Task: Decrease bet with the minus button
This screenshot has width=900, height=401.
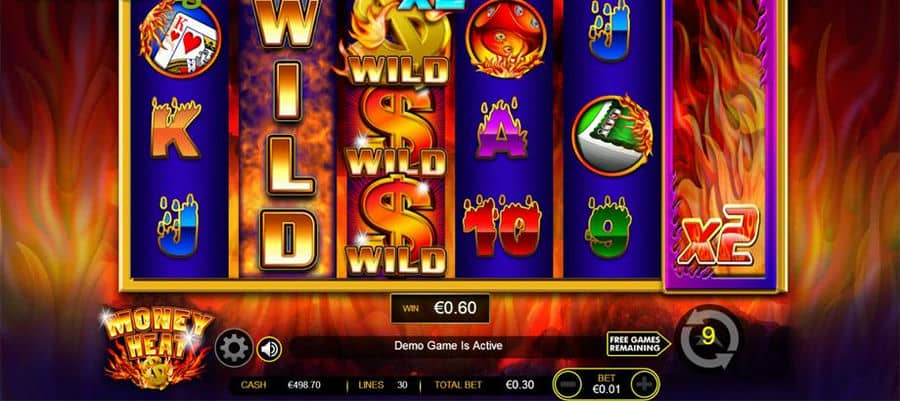Action: pos(567,384)
